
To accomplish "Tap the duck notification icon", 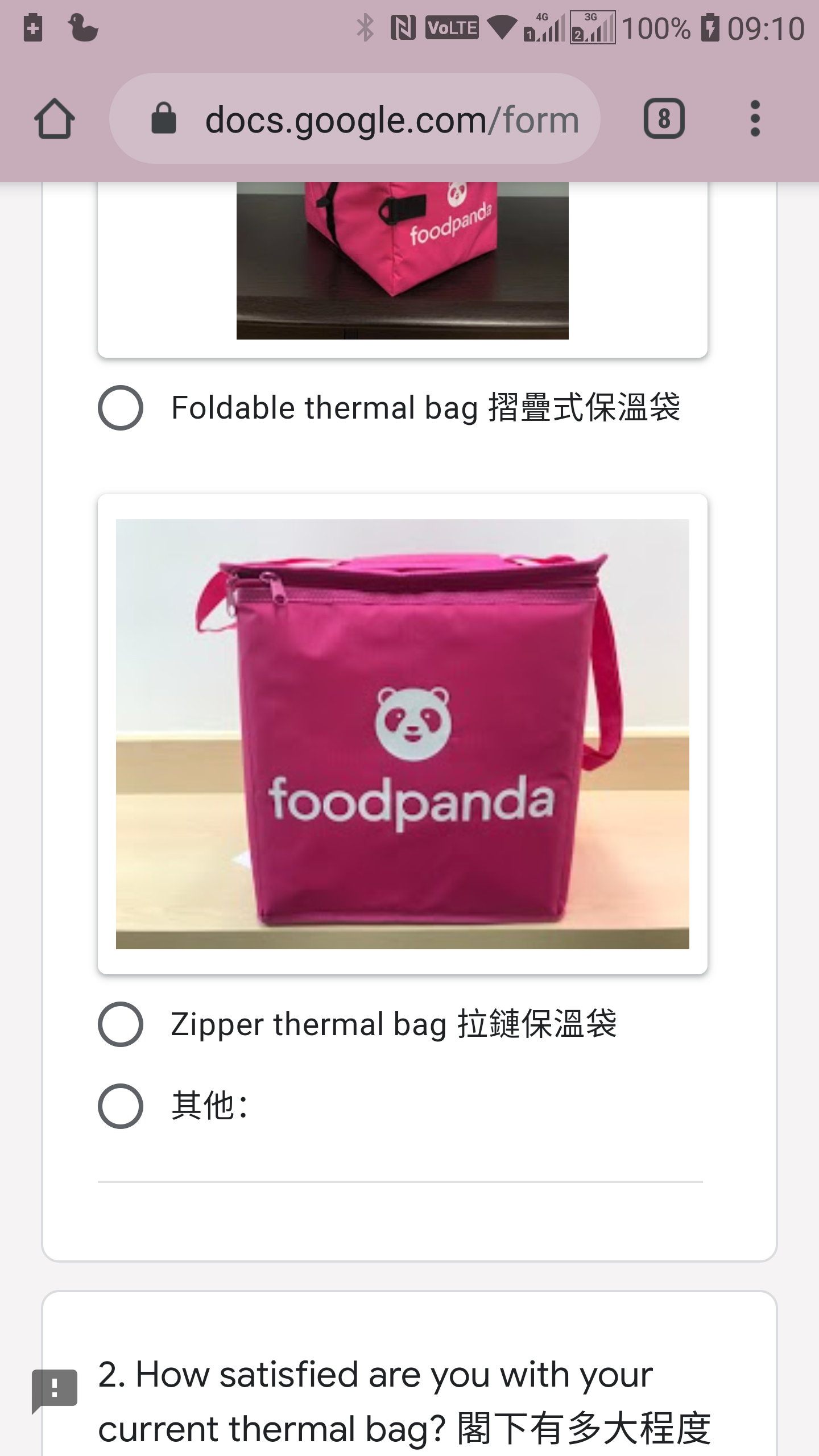I will click(83, 28).
